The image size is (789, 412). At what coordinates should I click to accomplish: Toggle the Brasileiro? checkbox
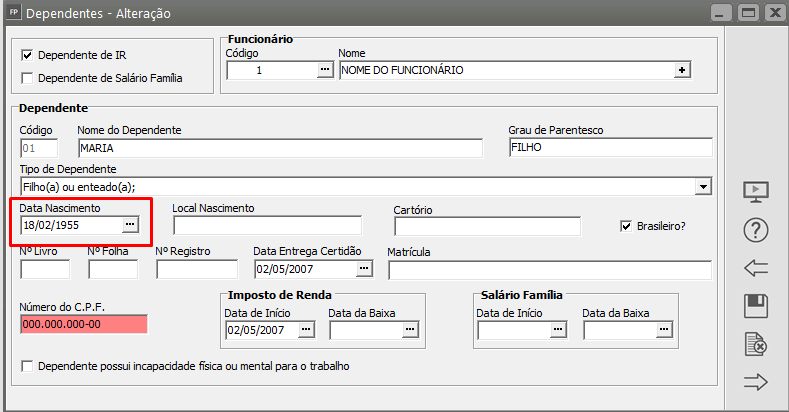pos(627,226)
